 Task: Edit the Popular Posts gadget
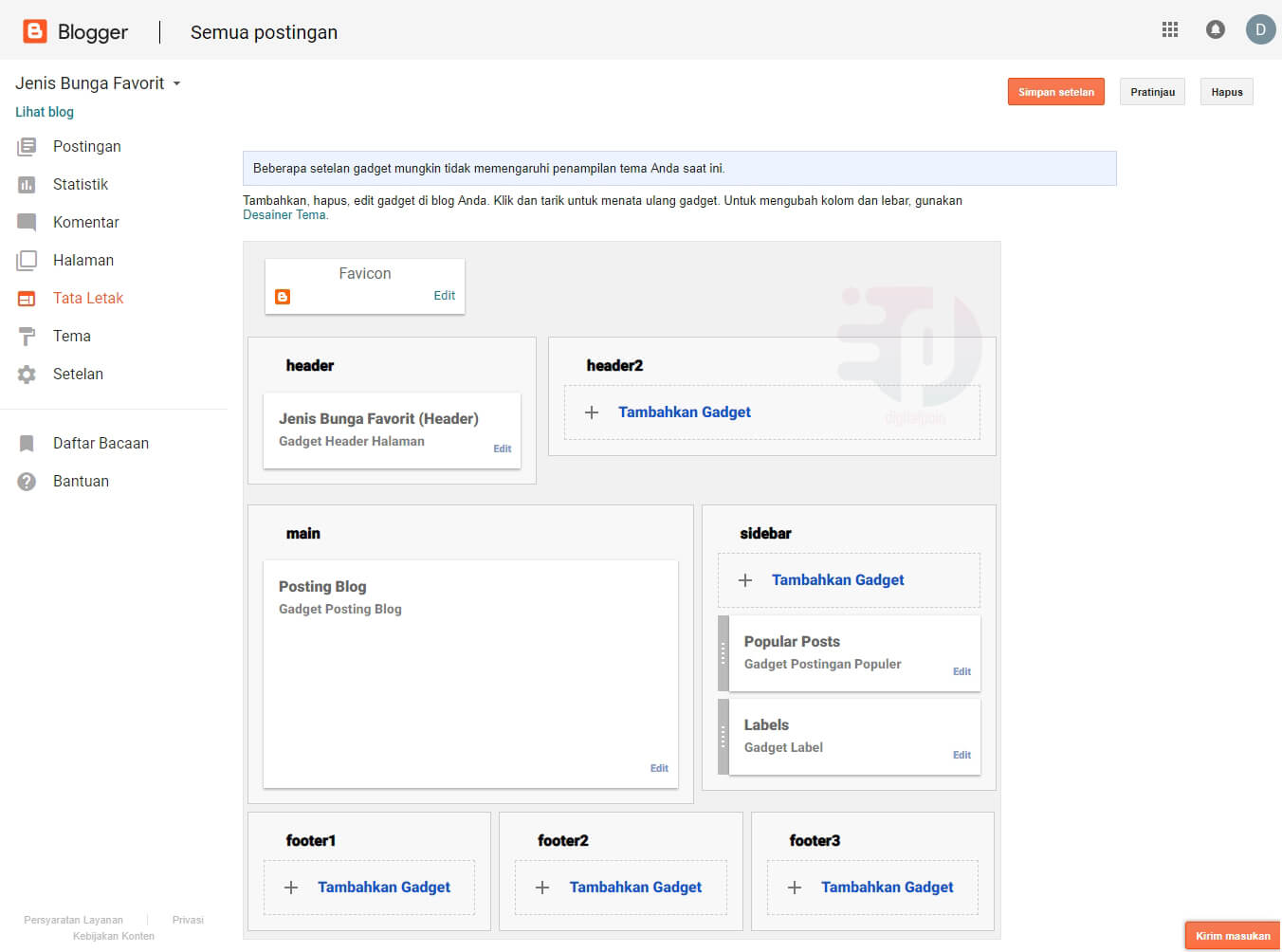[961, 671]
